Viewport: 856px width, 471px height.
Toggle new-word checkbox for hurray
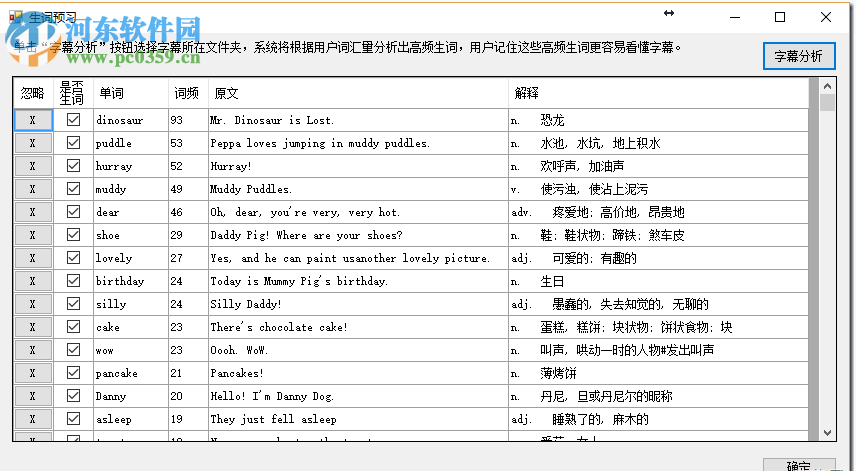[73, 165]
